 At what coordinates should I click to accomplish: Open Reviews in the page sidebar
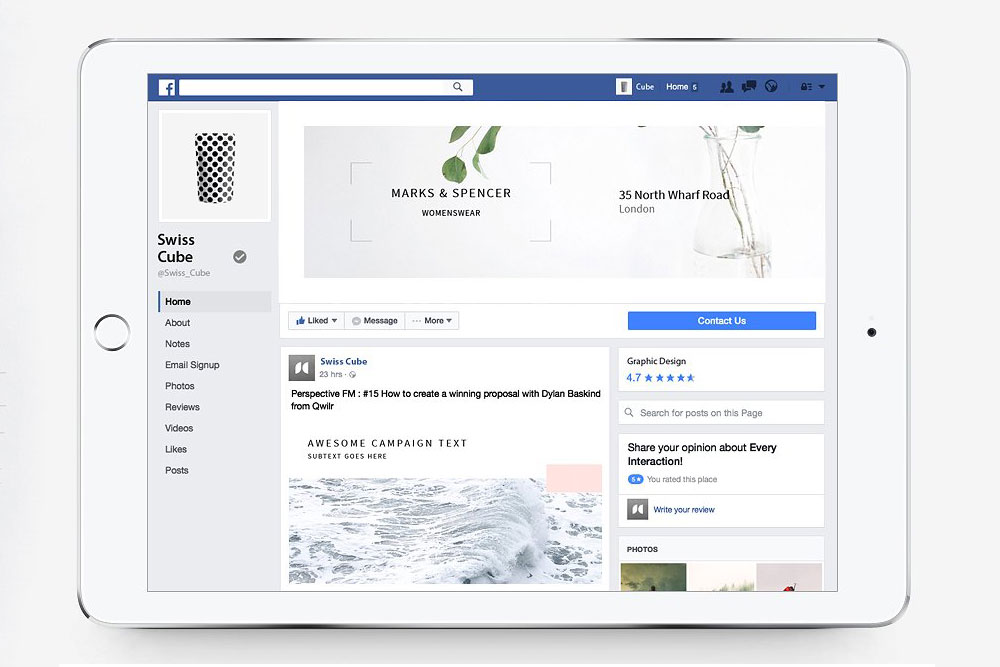pyautogui.click(x=182, y=407)
